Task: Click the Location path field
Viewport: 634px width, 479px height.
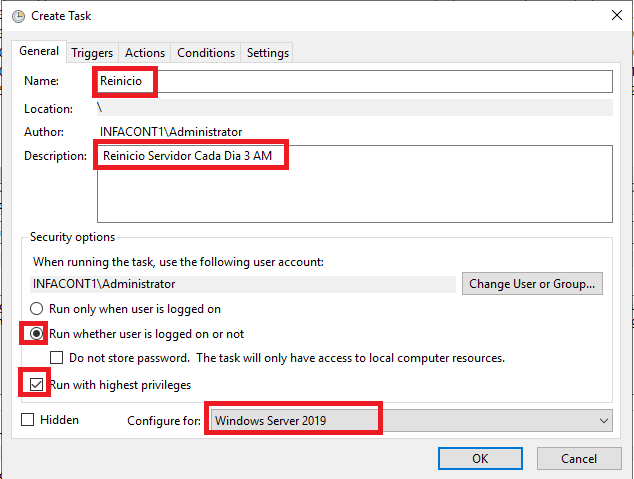Action: (x=355, y=108)
